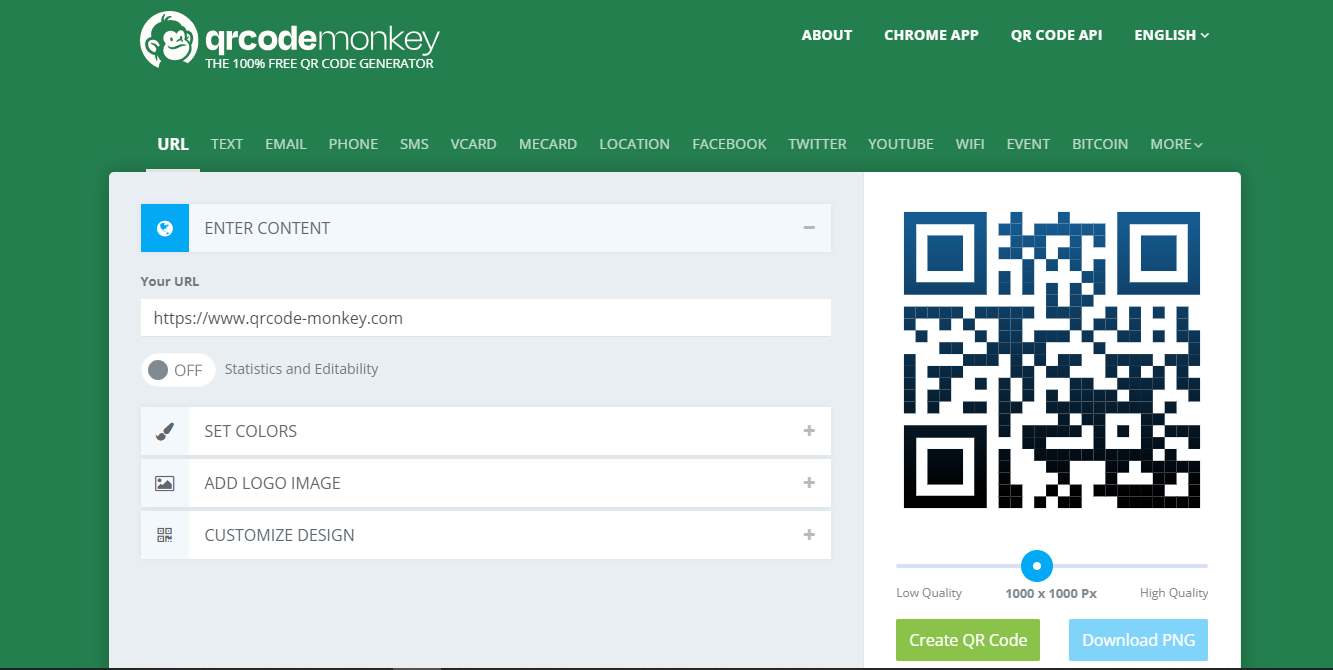
Task: Click the paintbrush icon for Set Colors
Action: [165, 431]
